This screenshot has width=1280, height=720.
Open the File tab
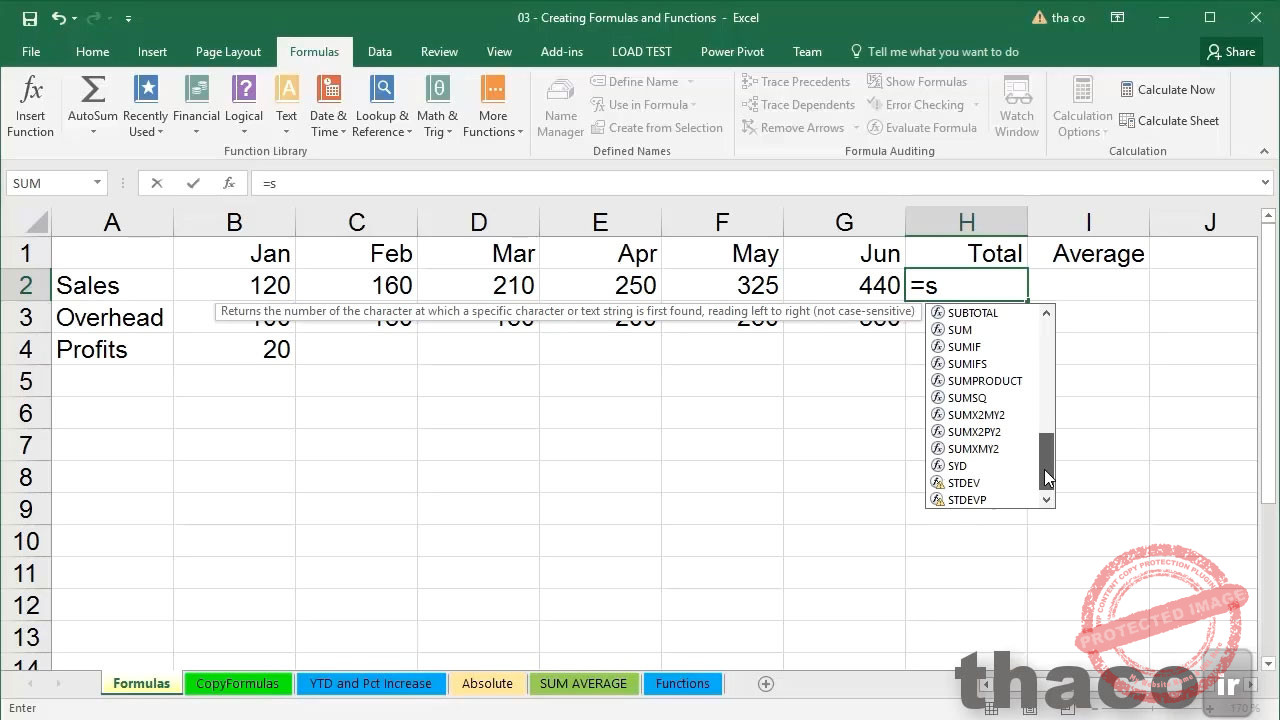coord(31,52)
